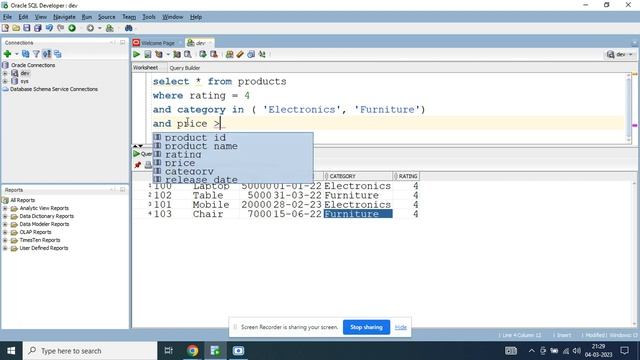Click the Autotrace icon in worksheet toolbar
640x360 pixels.
(x=177, y=54)
